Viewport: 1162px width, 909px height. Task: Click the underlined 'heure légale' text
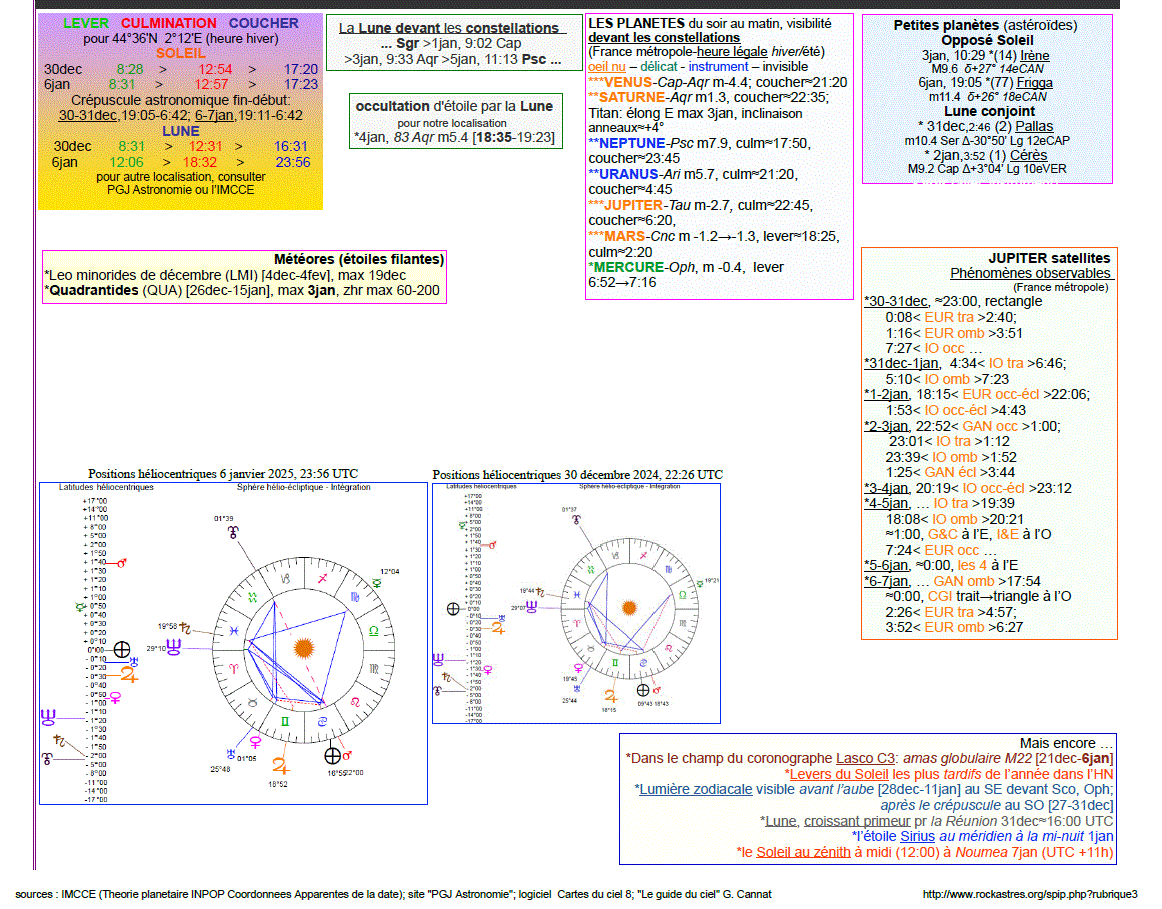[x=732, y=52]
